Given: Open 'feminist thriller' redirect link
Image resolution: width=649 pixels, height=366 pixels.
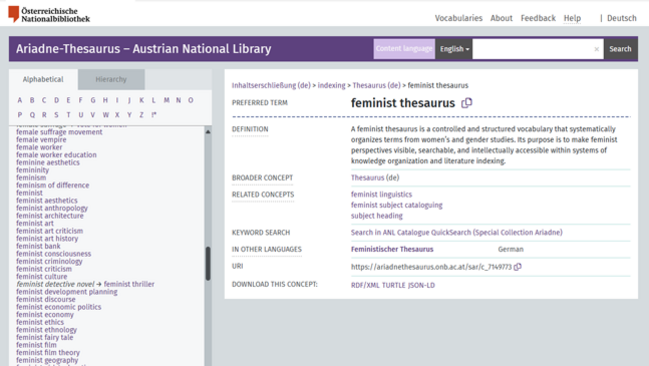Looking at the screenshot, I should click(x=129, y=284).
